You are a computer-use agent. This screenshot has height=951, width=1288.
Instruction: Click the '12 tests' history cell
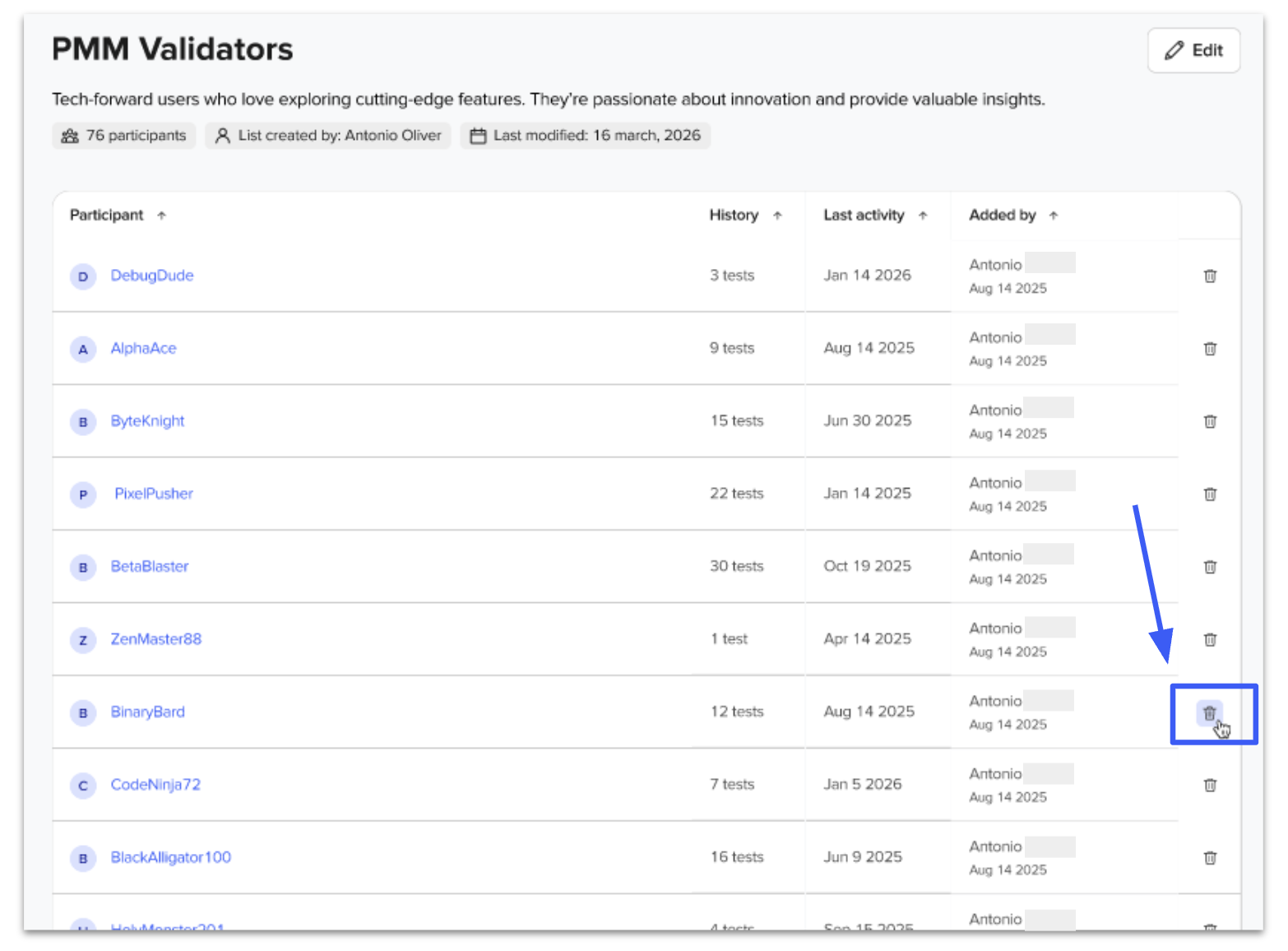737,712
